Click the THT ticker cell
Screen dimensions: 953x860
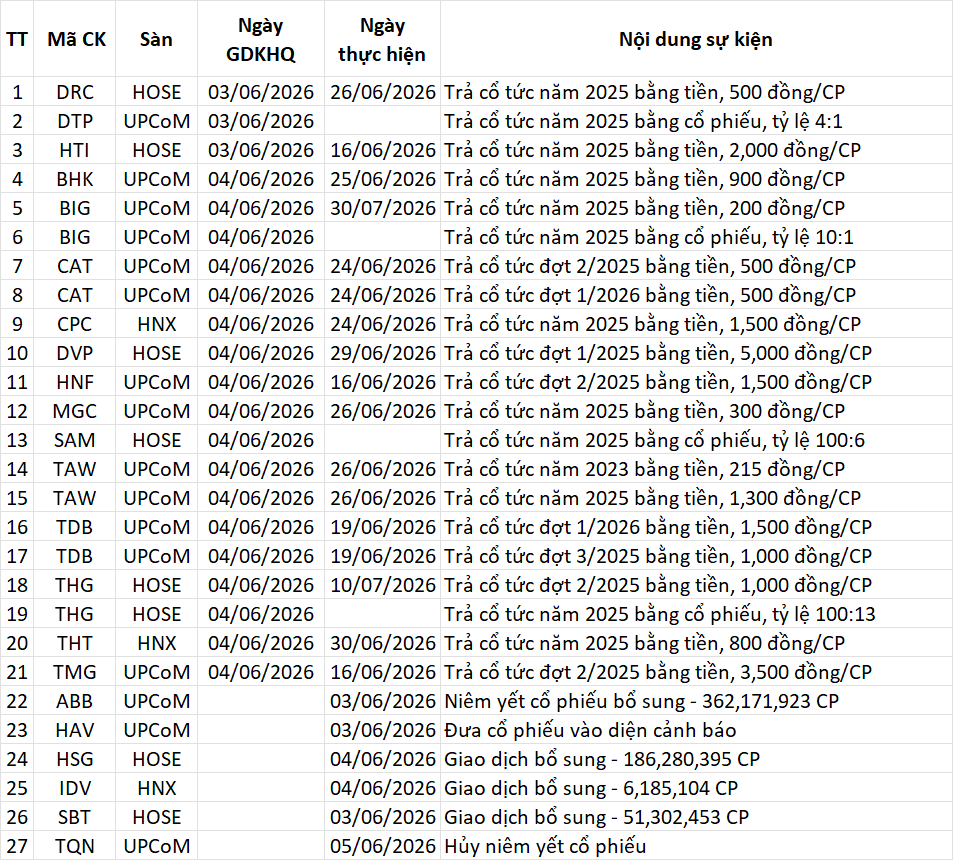pos(75,643)
